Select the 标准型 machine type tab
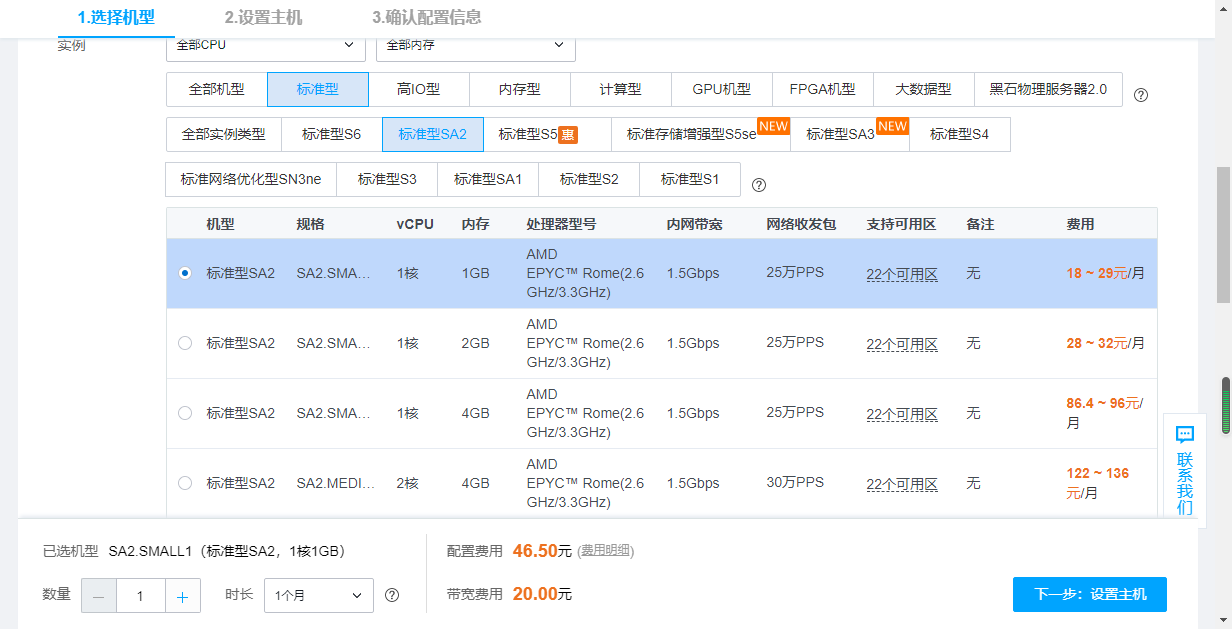Screen dimensions: 1232x629 [x=318, y=89]
